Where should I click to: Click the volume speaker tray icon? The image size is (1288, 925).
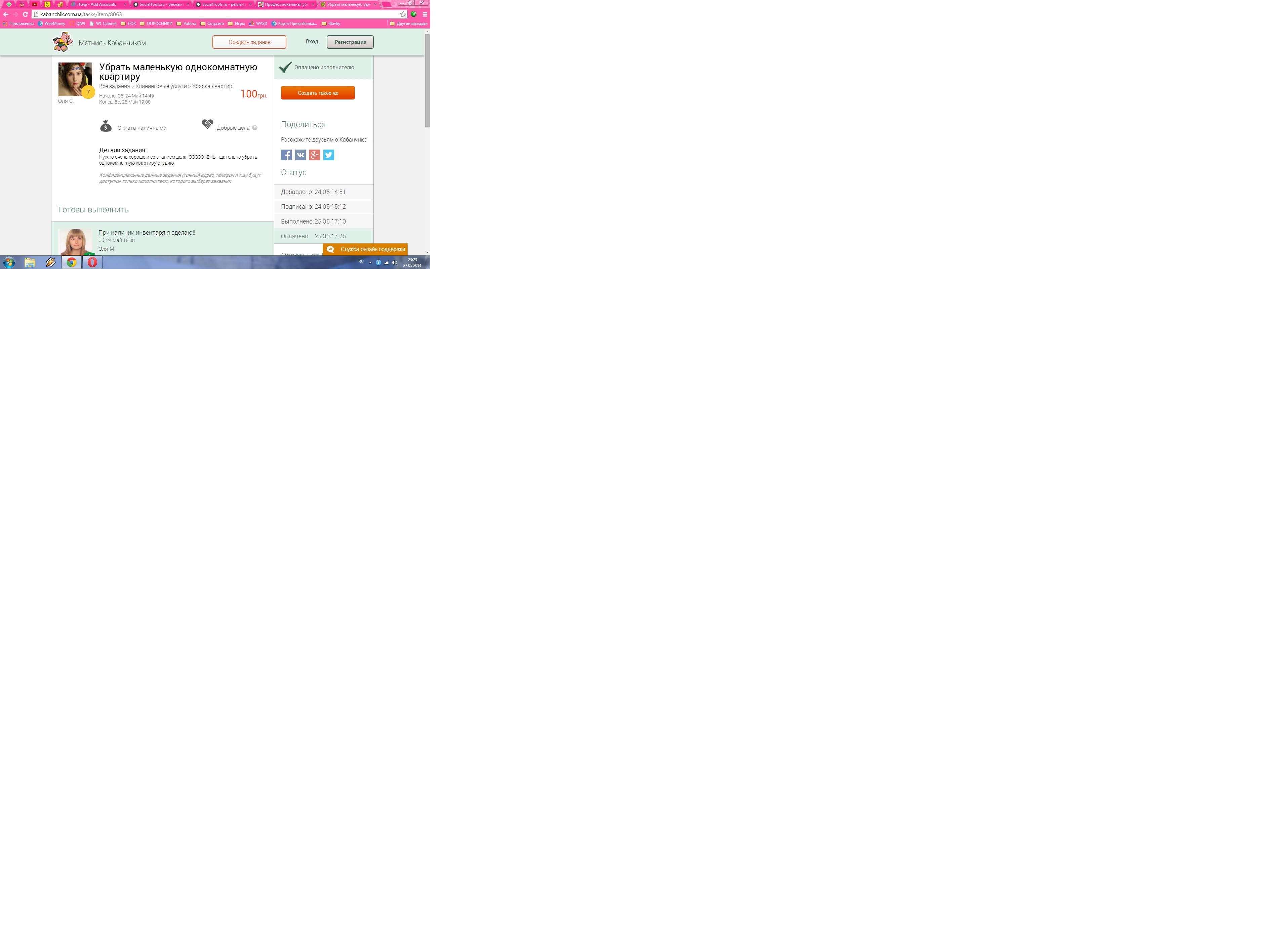click(394, 262)
